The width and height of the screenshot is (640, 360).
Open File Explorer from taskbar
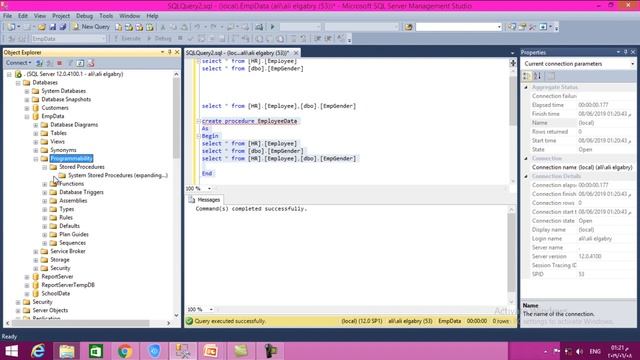click(x=67, y=351)
